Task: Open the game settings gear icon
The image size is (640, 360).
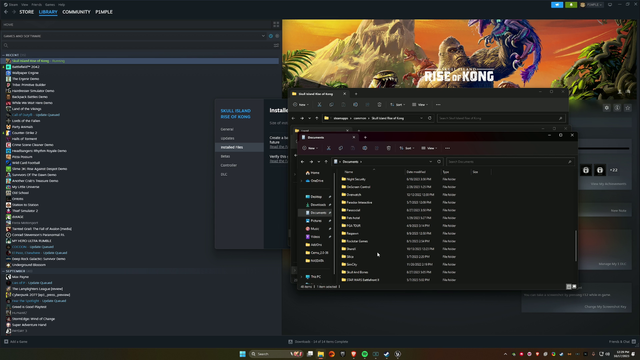Action: (x=607, y=108)
